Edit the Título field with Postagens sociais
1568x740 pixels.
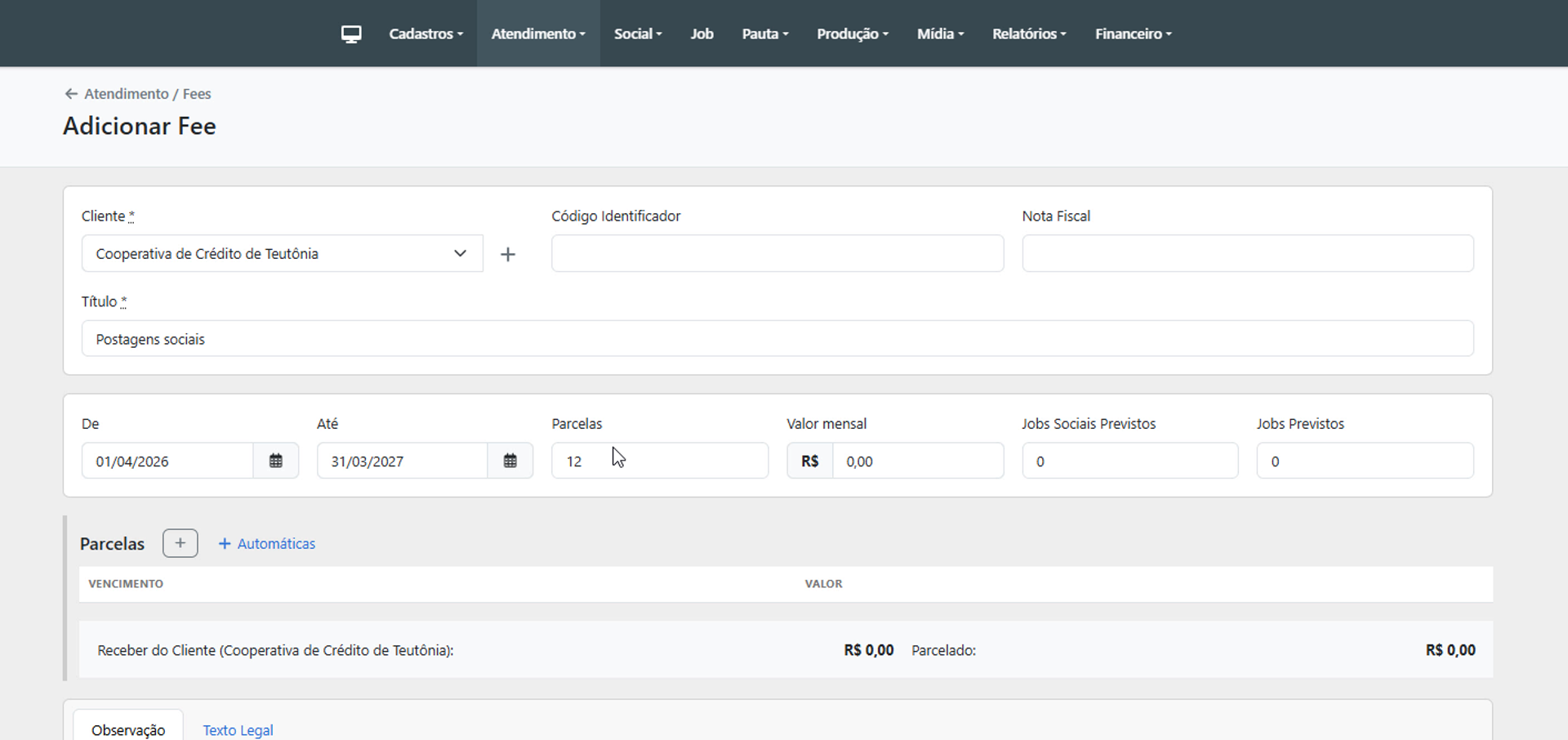(x=777, y=339)
